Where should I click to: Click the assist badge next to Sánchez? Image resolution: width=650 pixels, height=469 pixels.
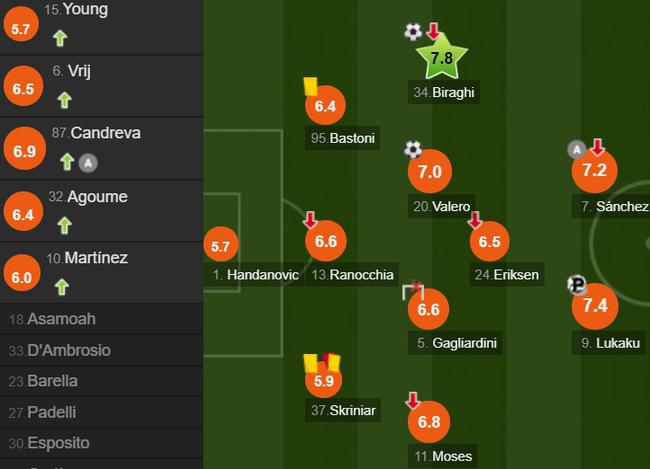click(576, 150)
